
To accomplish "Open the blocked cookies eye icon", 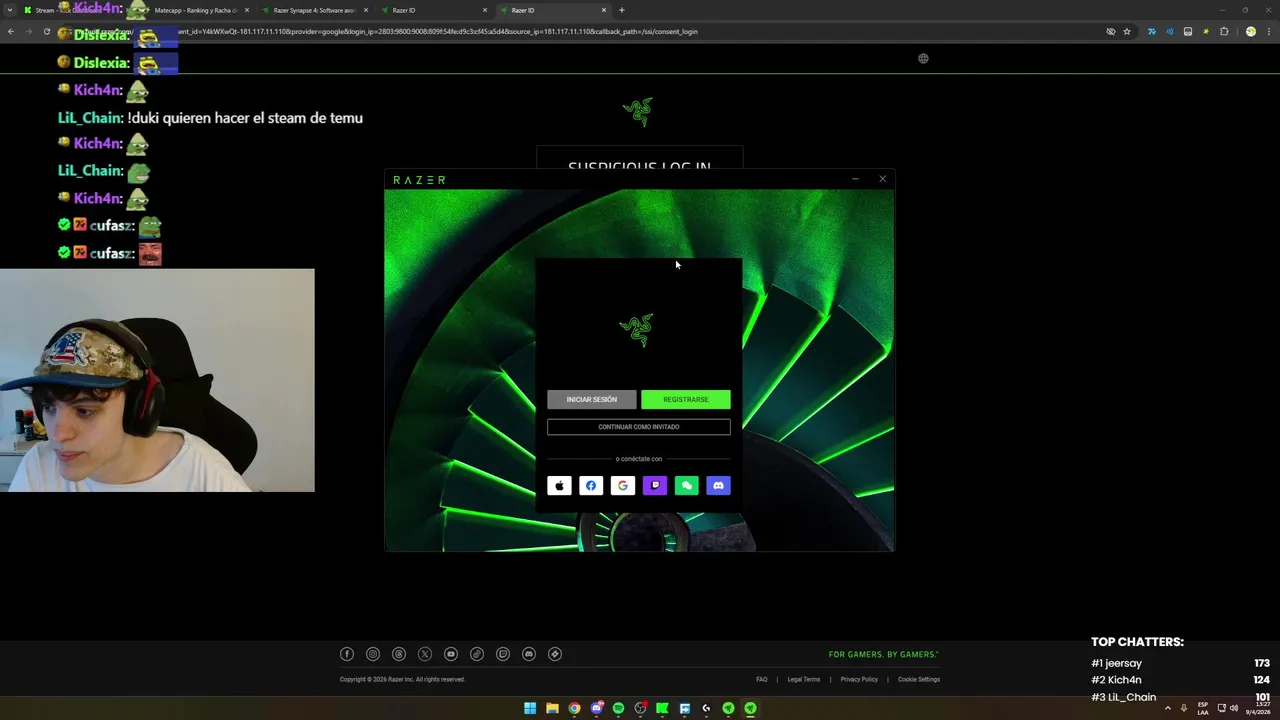I will point(1110,31).
